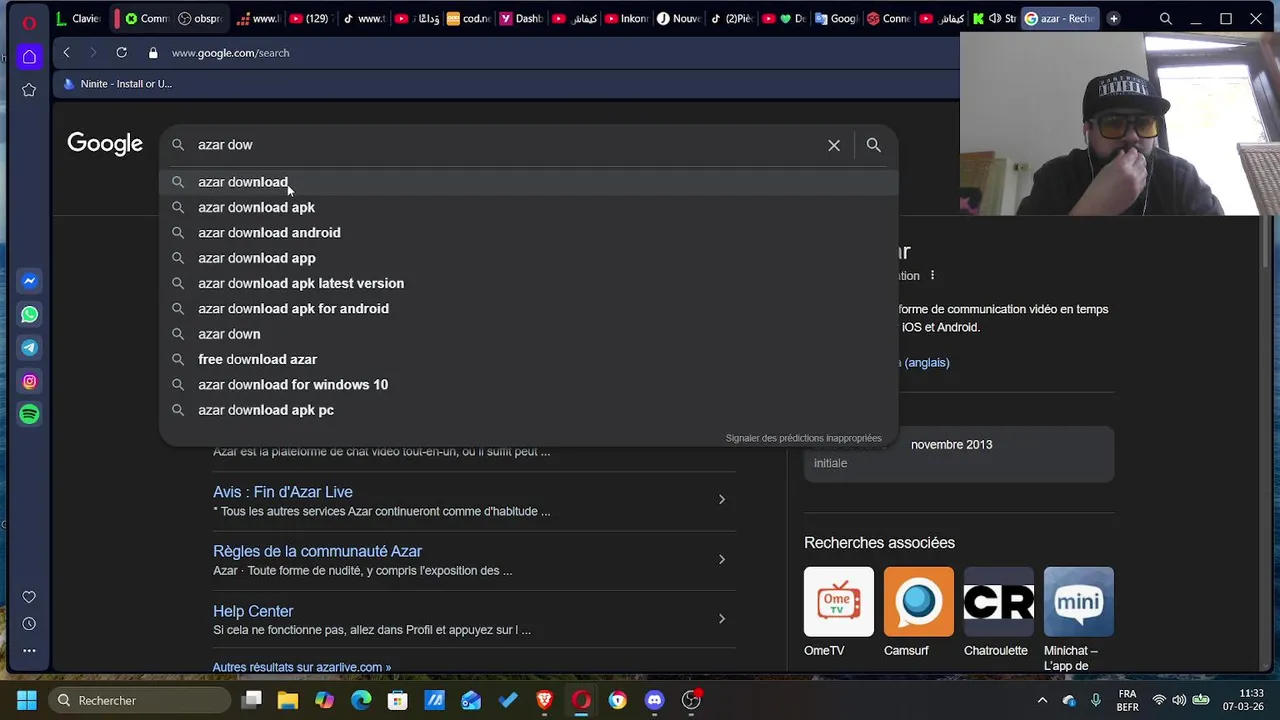The image size is (1280, 720).
Task: Click magnifier to submit Google search
Action: (x=873, y=145)
